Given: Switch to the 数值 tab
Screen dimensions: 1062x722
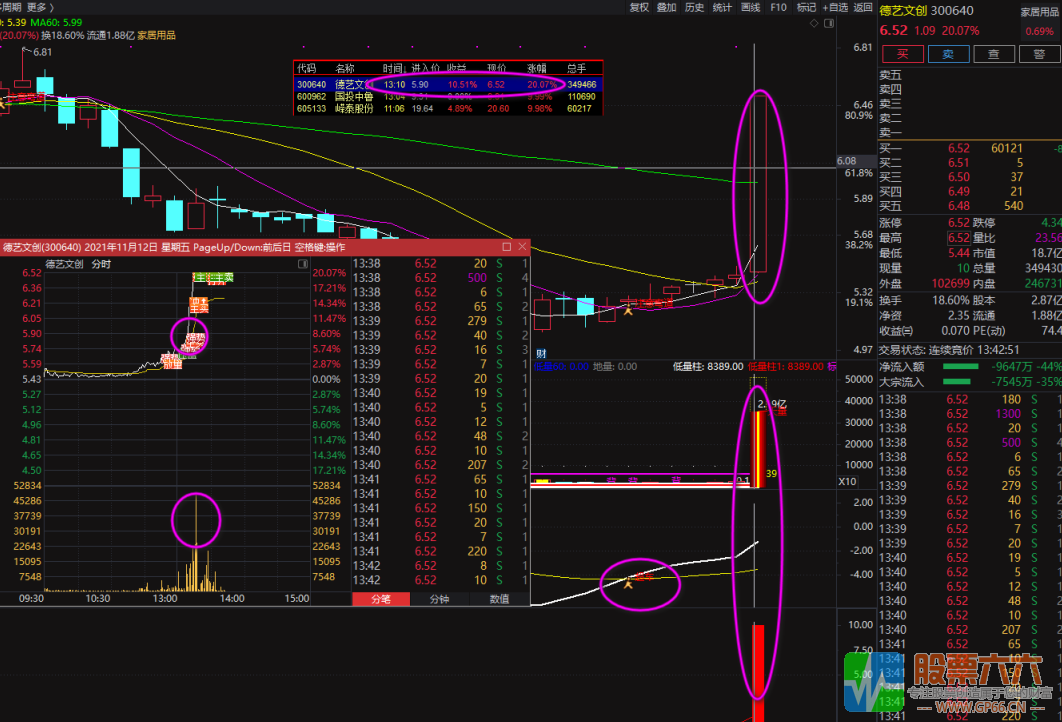Looking at the screenshot, I should [x=498, y=599].
